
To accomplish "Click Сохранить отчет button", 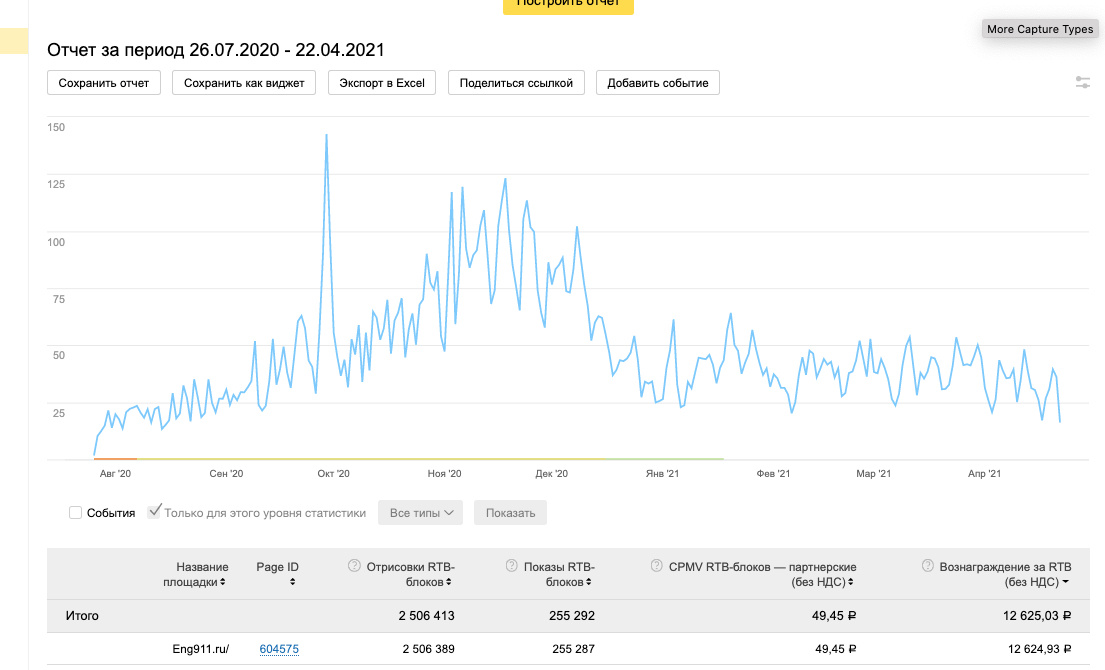I will point(104,82).
